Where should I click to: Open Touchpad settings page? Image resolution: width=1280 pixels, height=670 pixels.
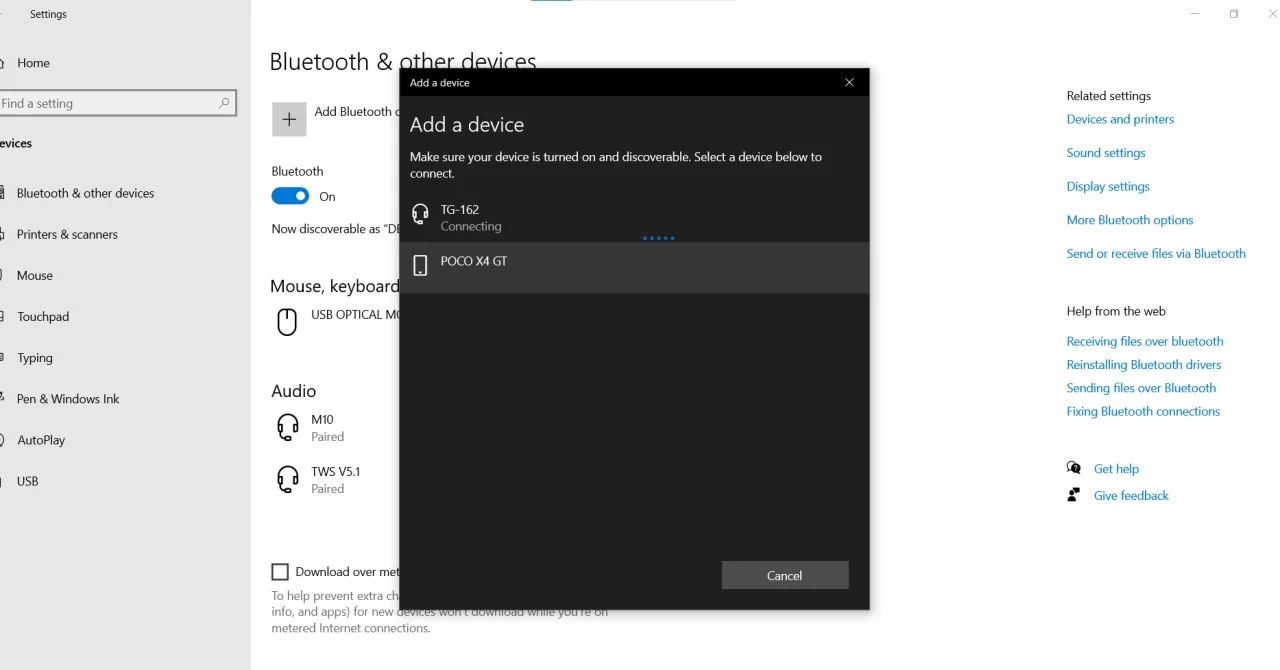(x=43, y=316)
